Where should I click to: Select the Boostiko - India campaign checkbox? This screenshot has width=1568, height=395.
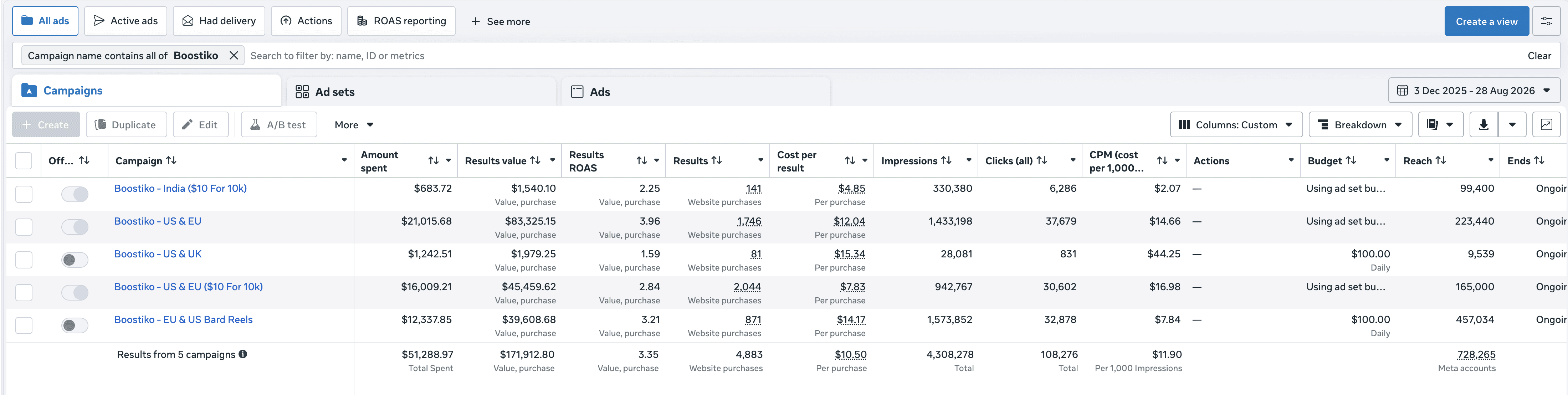[24, 194]
